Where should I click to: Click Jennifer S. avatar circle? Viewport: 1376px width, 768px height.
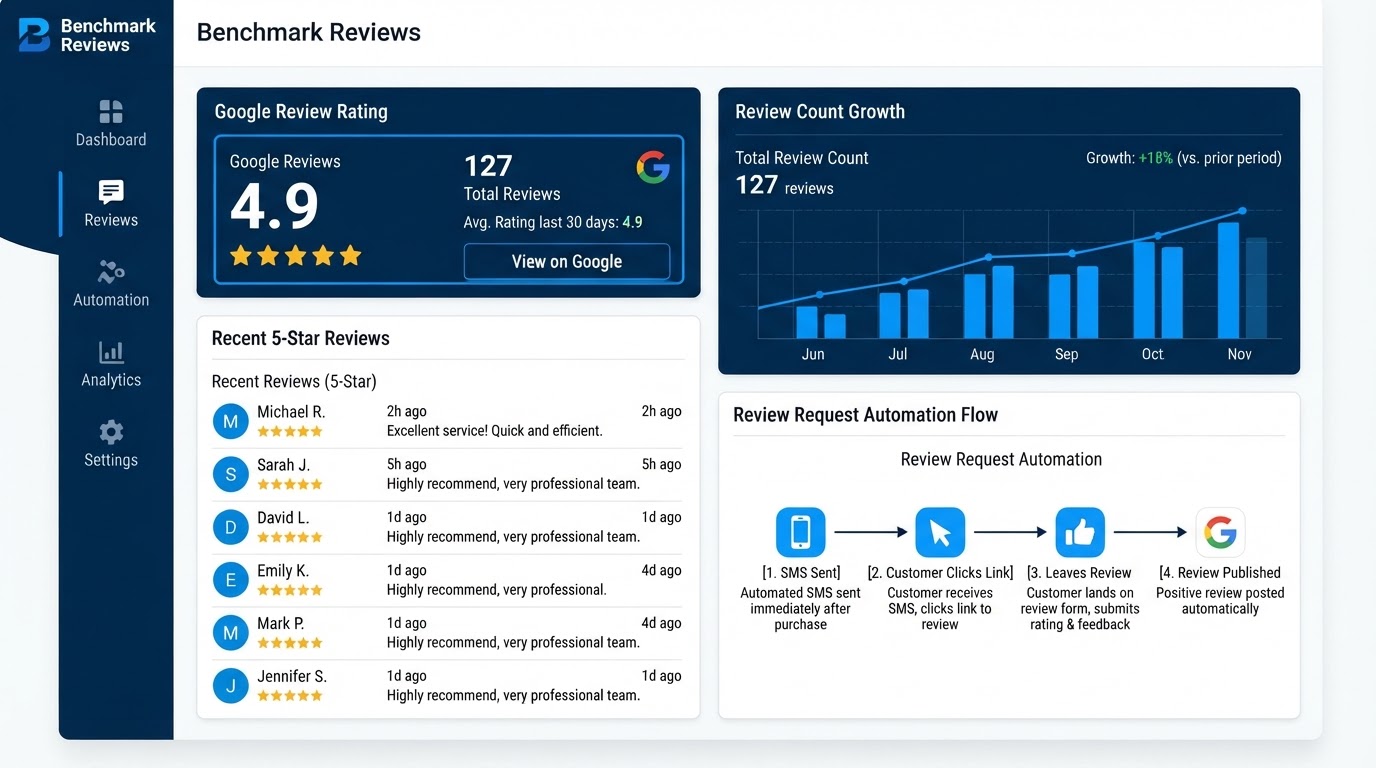tap(230, 686)
